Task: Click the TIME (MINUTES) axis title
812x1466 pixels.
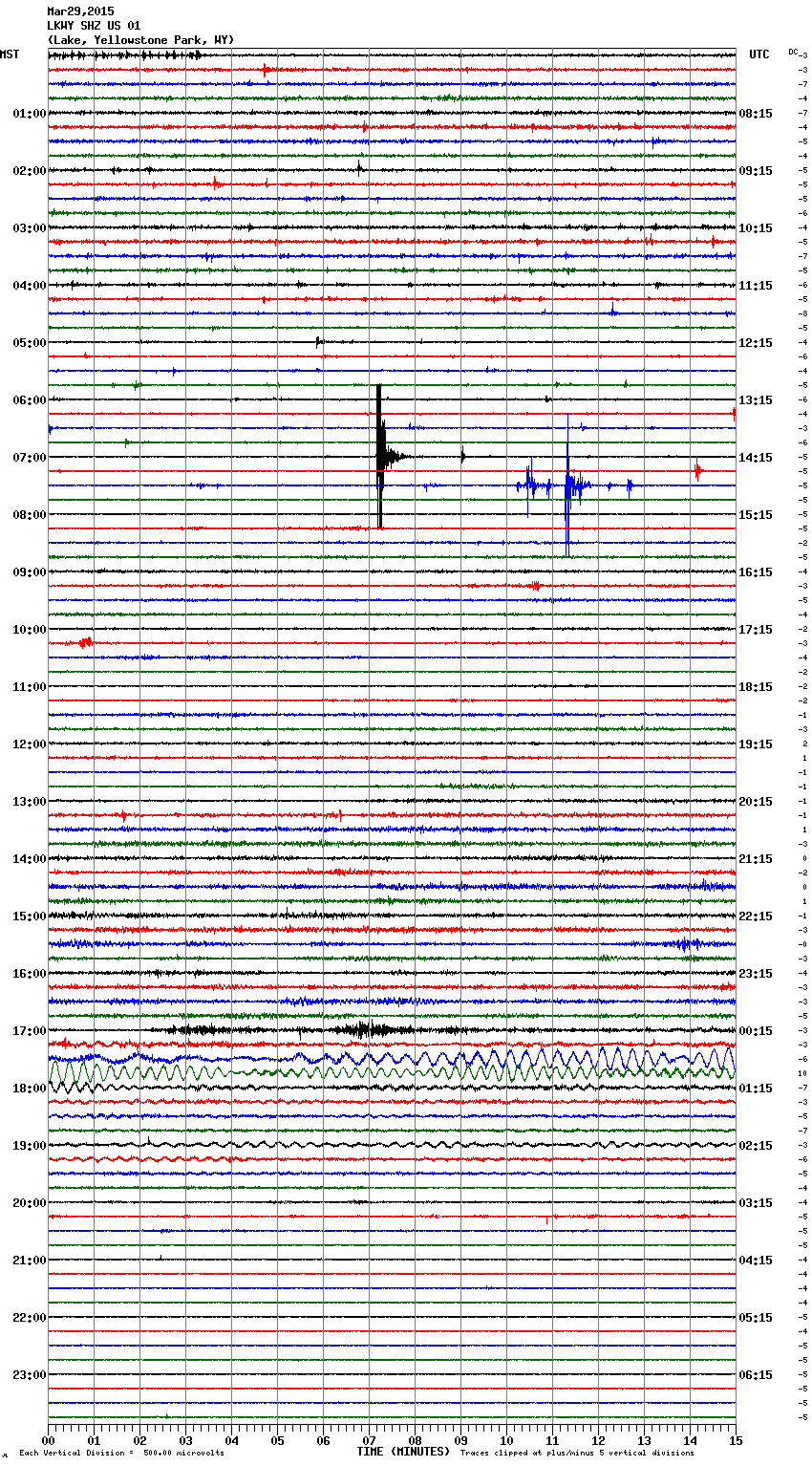Action: tap(403, 1452)
